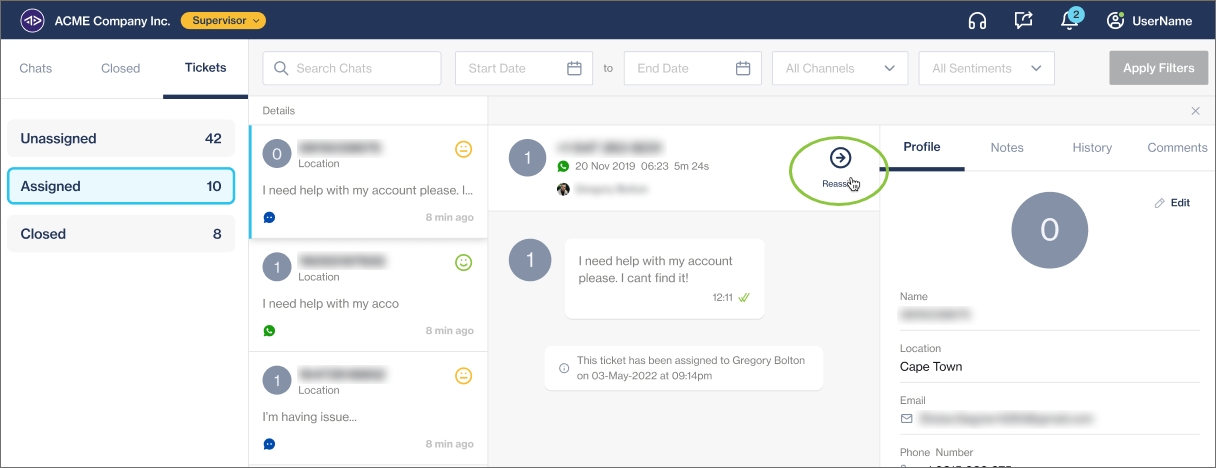Image resolution: width=1216 pixels, height=468 pixels.
Task: Click the Search Chats field
Action: click(x=352, y=69)
